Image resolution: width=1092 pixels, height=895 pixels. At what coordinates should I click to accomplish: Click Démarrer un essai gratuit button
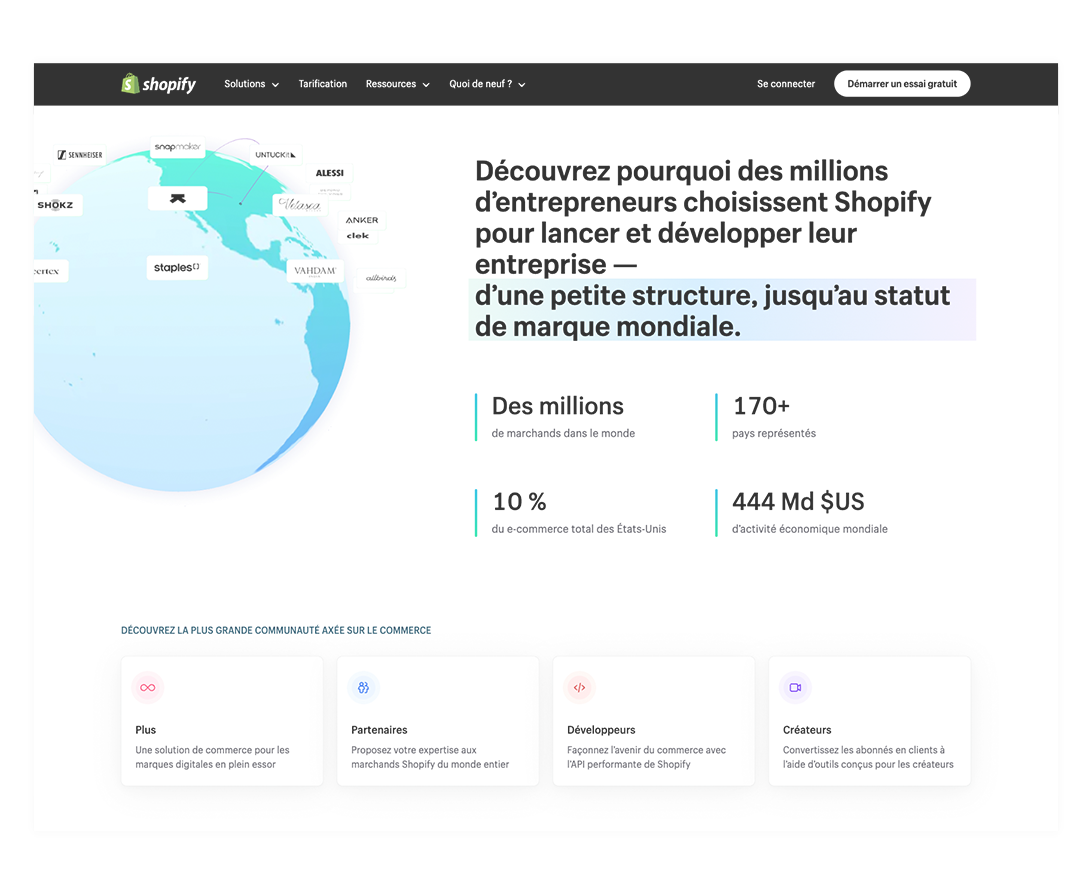[902, 84]
